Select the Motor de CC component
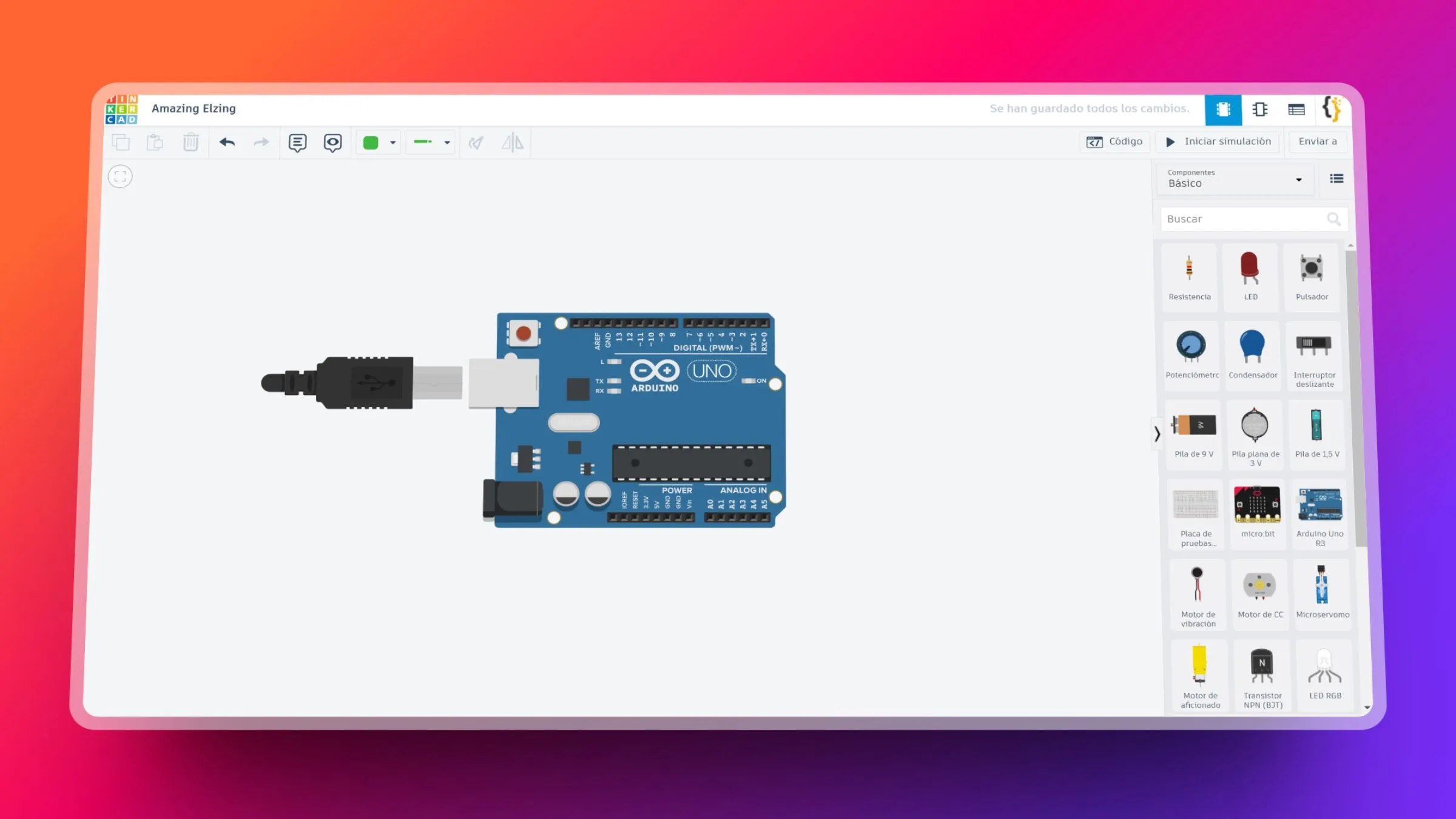Viewport: 1456px width, 819px height. pos(1260,595)
